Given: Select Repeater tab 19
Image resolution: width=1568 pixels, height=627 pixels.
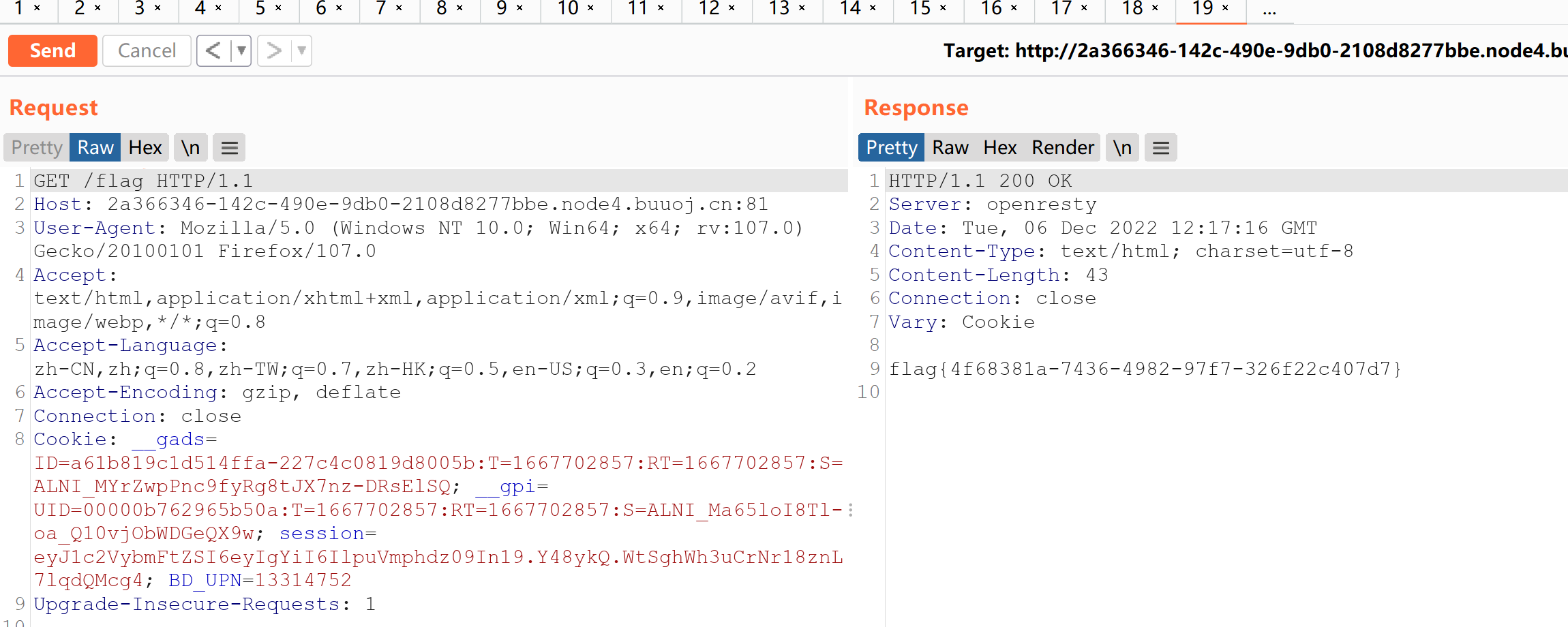Looking at the screenshot, I should (x=1203, y=8).
